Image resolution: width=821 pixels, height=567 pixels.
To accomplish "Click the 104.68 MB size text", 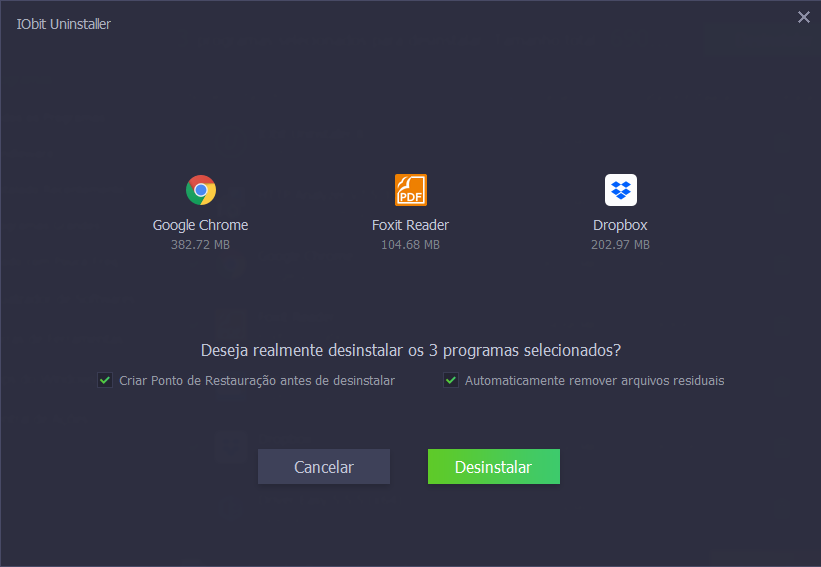I will click(410, 244).
